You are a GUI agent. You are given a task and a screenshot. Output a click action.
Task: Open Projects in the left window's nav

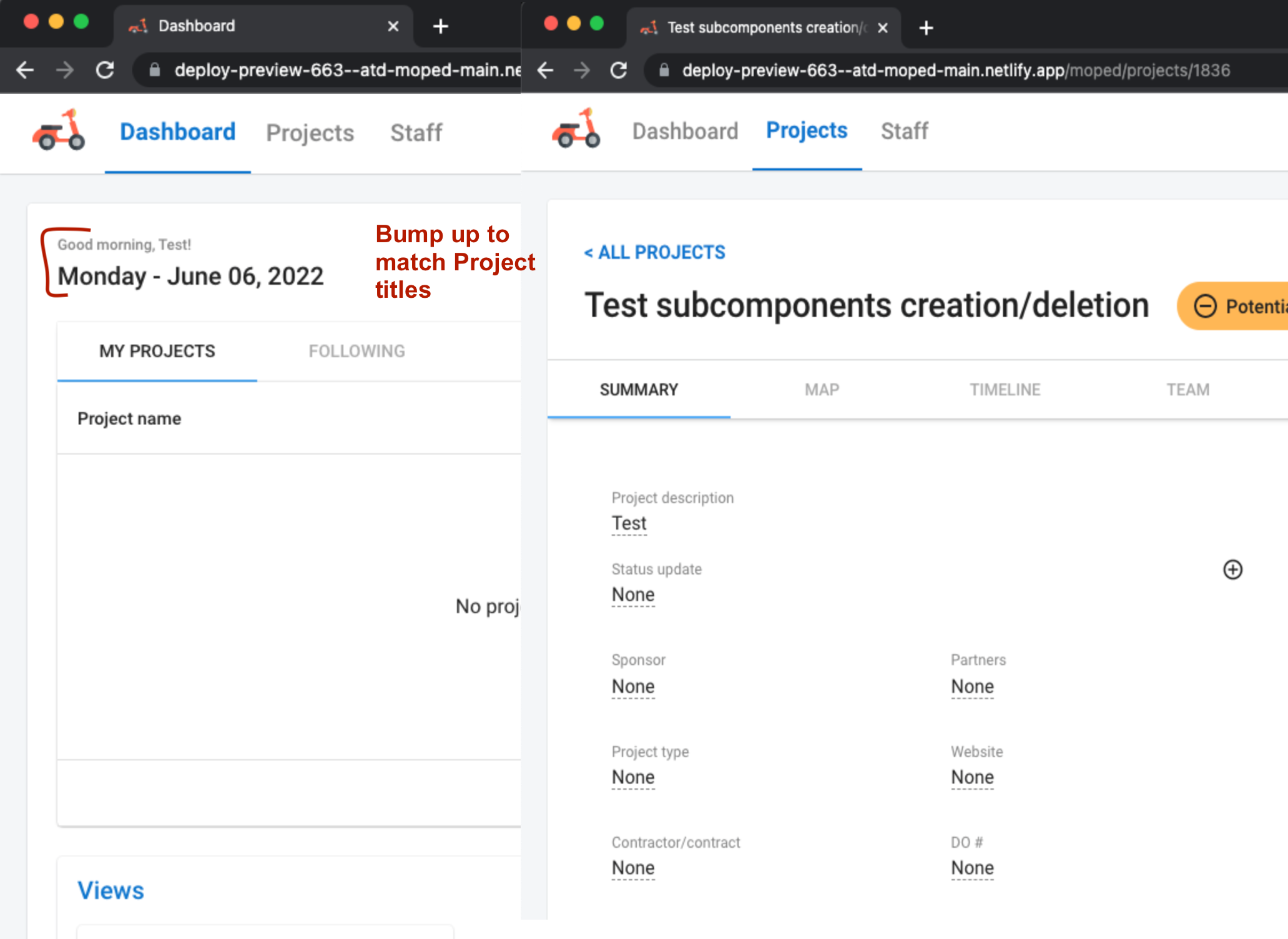tap(310, 133)
